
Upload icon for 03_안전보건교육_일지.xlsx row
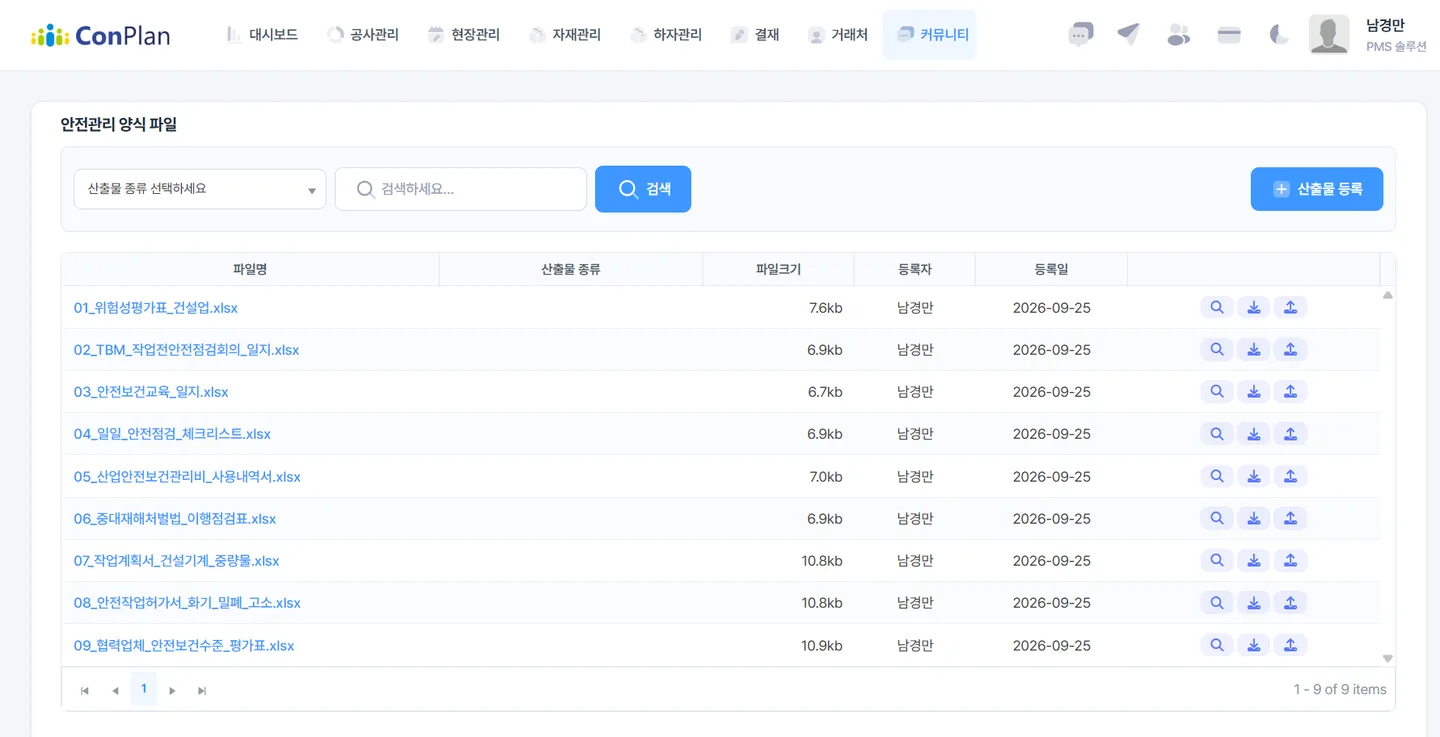(1291, 392)
